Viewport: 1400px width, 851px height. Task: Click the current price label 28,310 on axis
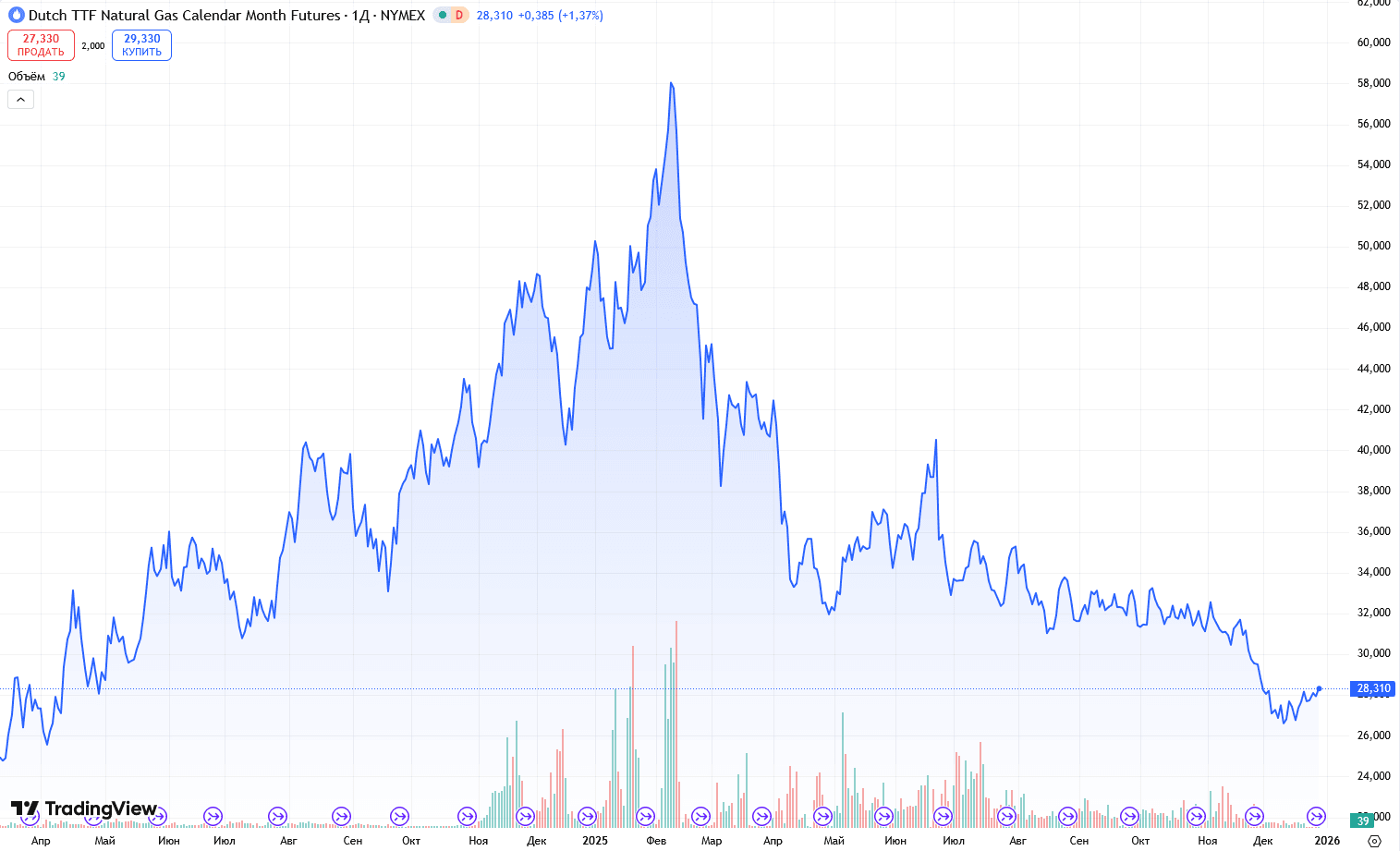point(1373,688)
